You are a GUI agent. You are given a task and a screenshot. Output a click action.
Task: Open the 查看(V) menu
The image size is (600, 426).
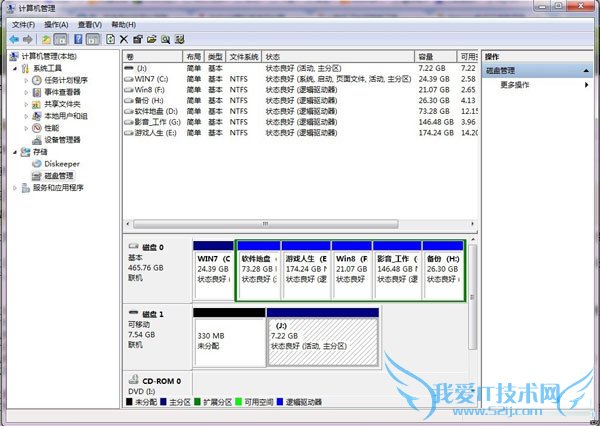(x=90, y=25)
